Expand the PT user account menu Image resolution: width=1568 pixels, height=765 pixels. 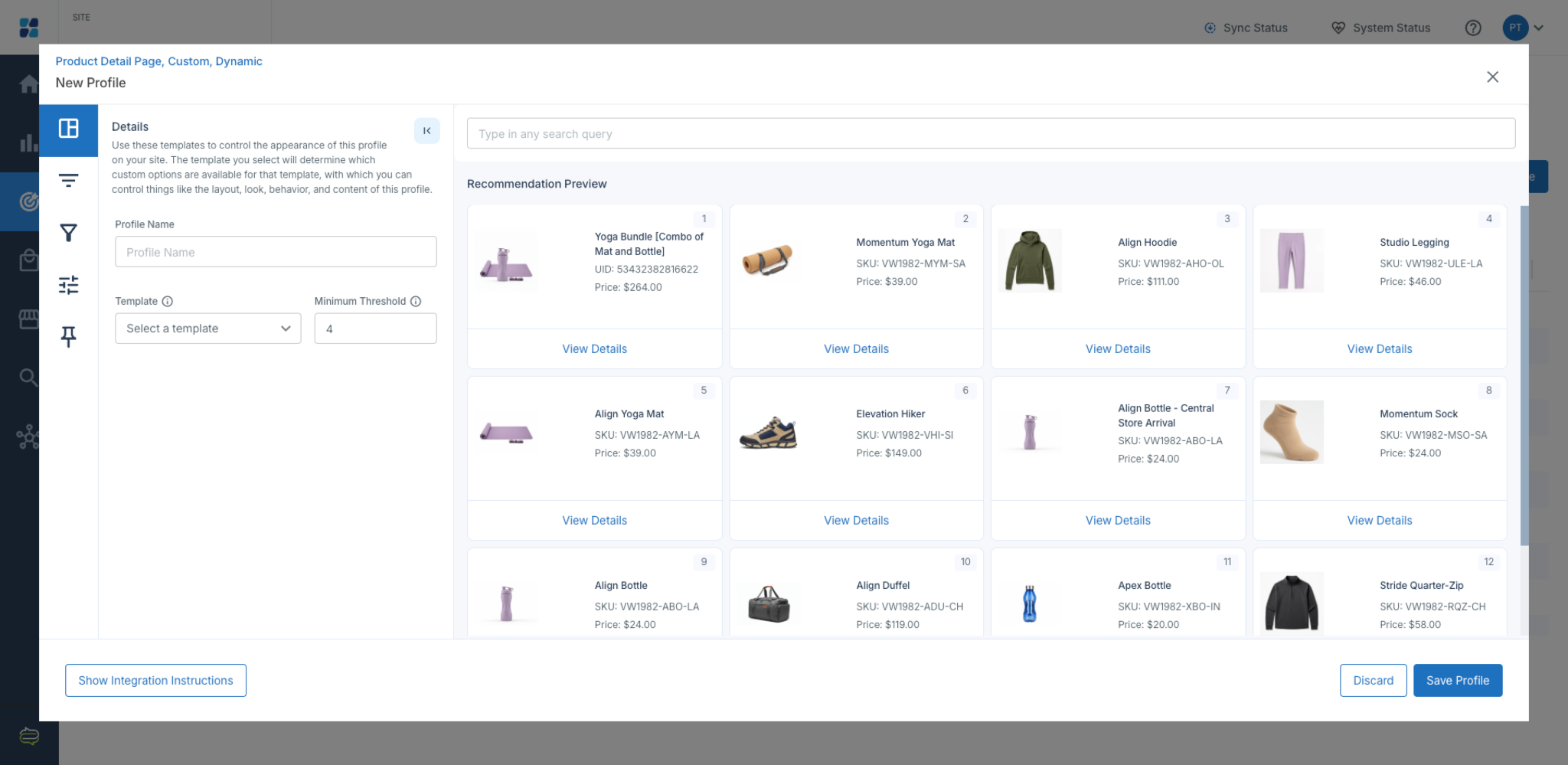tap(1524, 28)
